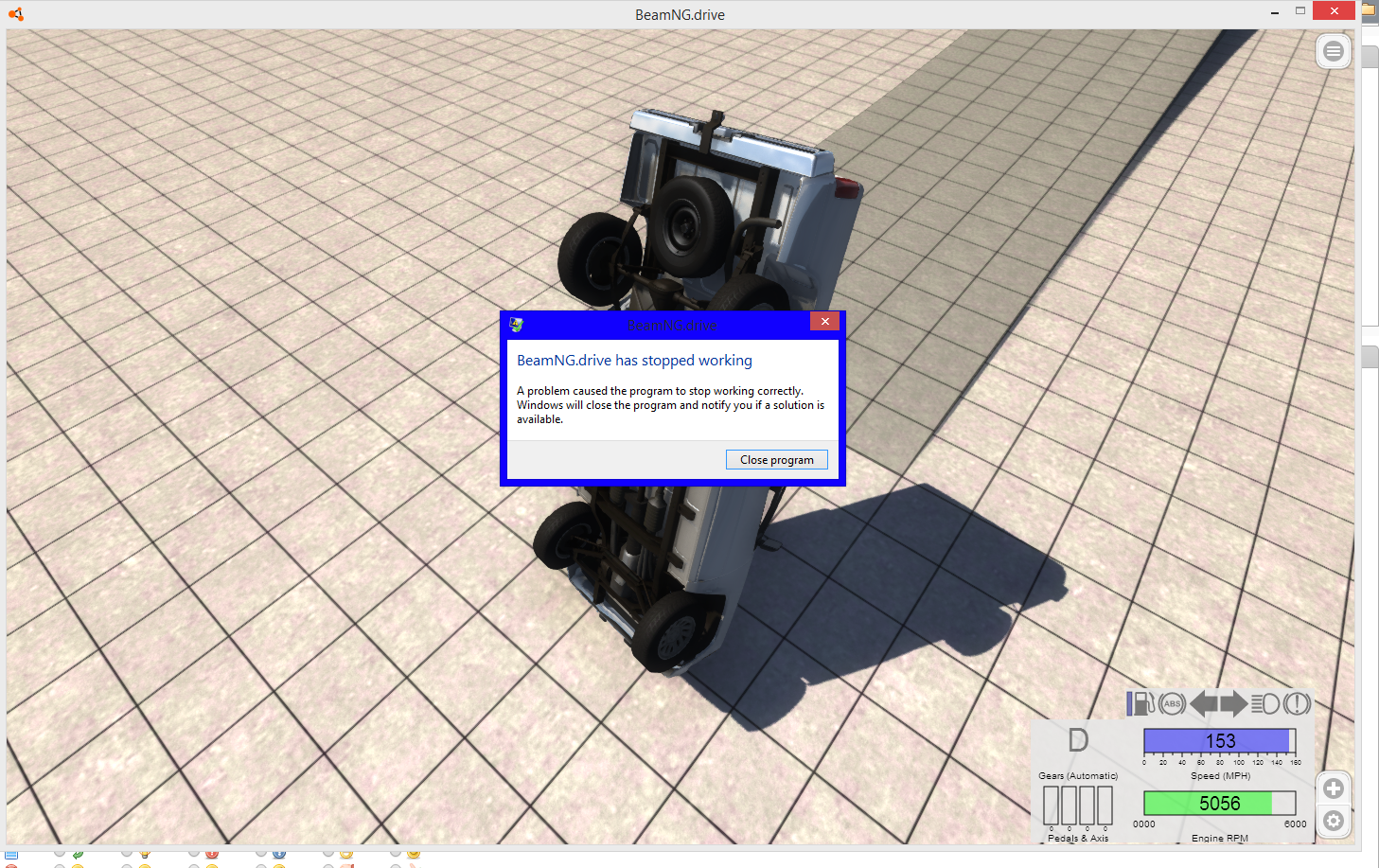Click Close program button

[777, 459]
